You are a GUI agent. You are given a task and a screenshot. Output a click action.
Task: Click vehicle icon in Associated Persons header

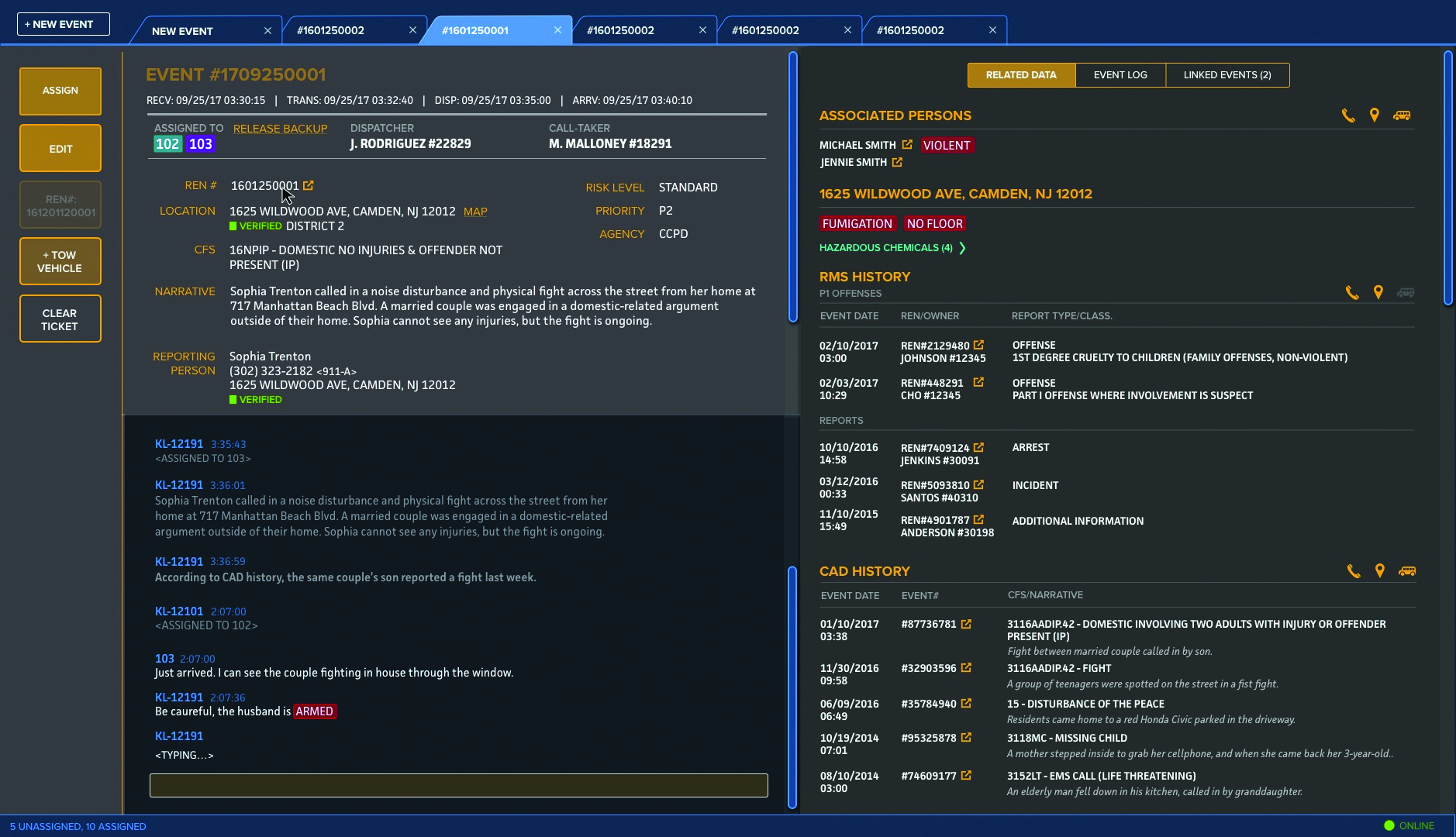point(1402,115)
